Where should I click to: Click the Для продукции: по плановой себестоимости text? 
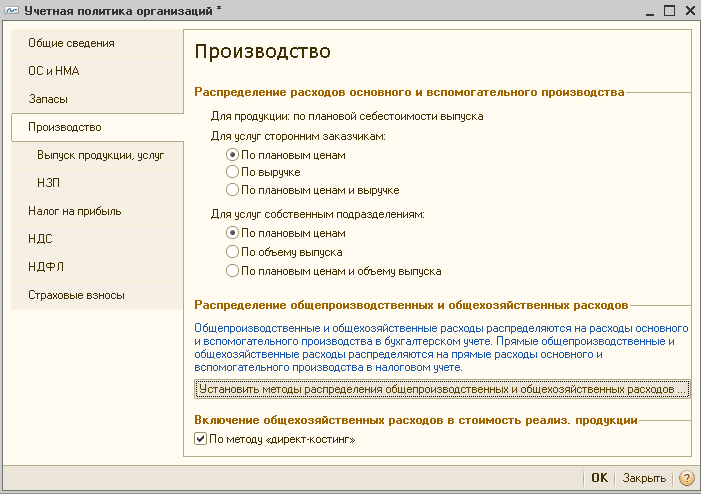[x=347, y=117]
